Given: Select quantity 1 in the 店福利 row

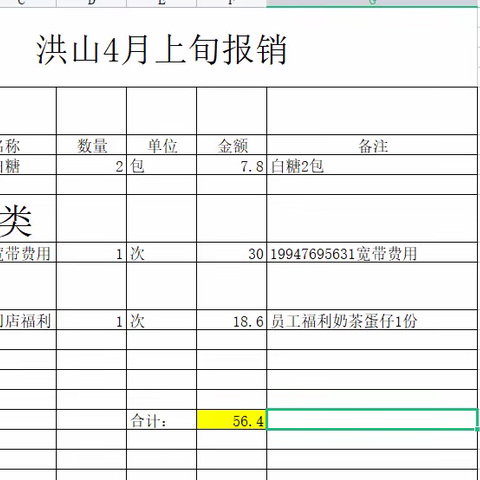Looking at the screenshot, I should point(92,320).
